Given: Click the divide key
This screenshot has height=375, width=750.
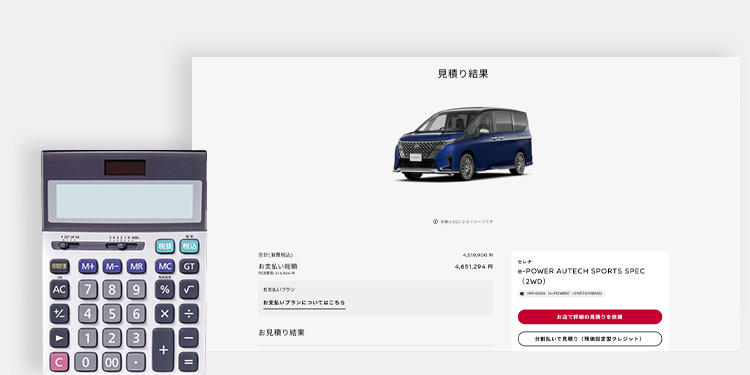Looking at the screenshot, I should (x=189, y=313).
